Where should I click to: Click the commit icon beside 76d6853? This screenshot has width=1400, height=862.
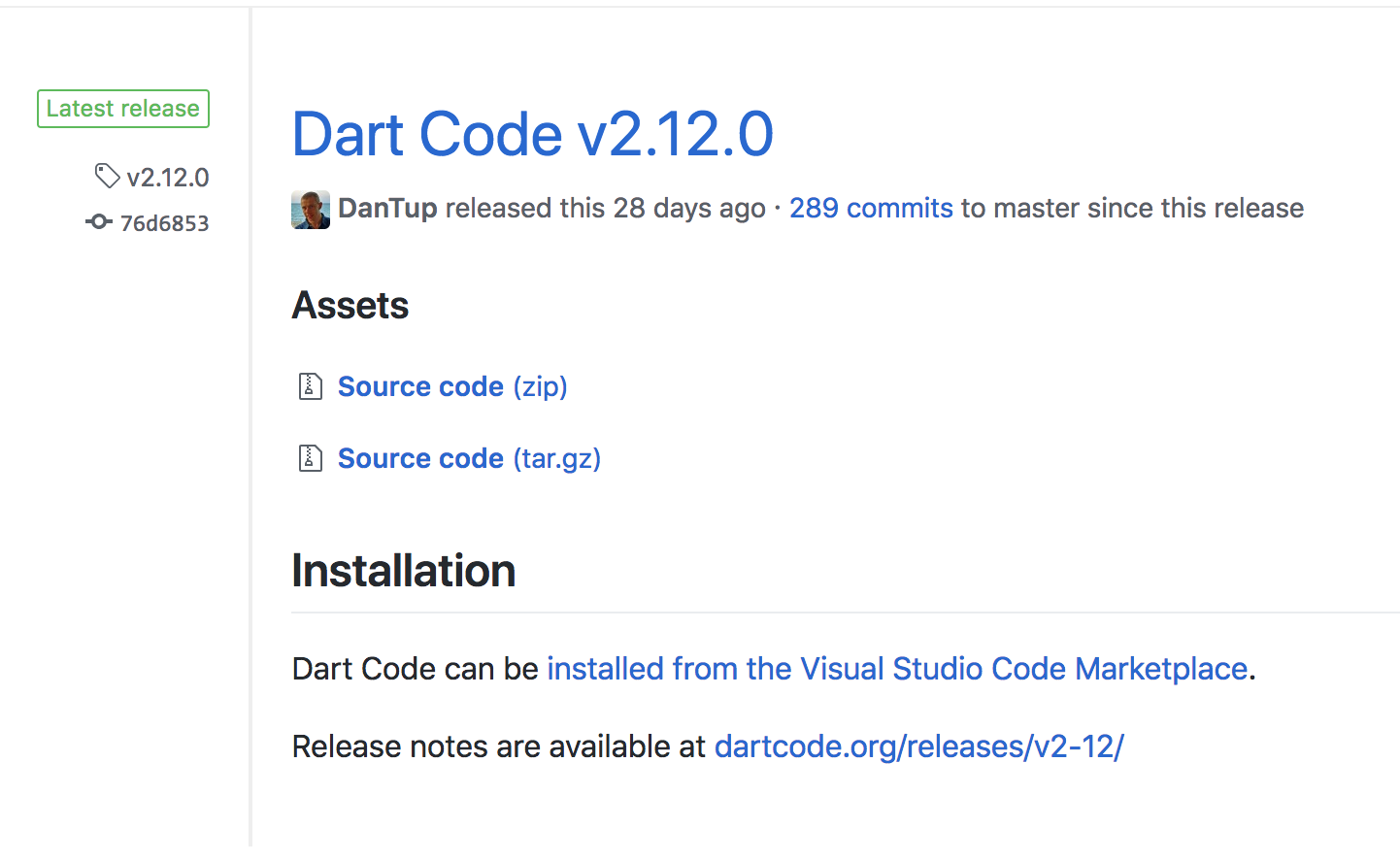99,222
